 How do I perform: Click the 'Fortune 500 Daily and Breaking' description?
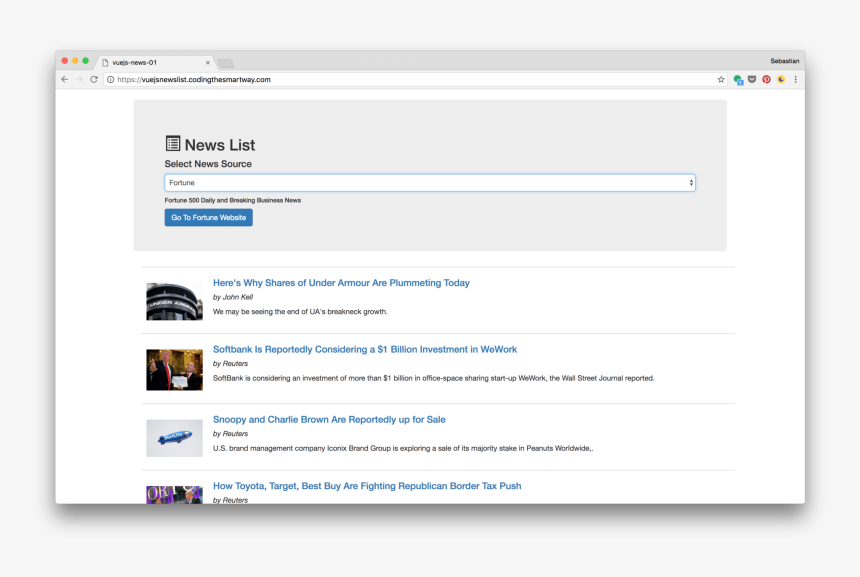pos(233,200)
